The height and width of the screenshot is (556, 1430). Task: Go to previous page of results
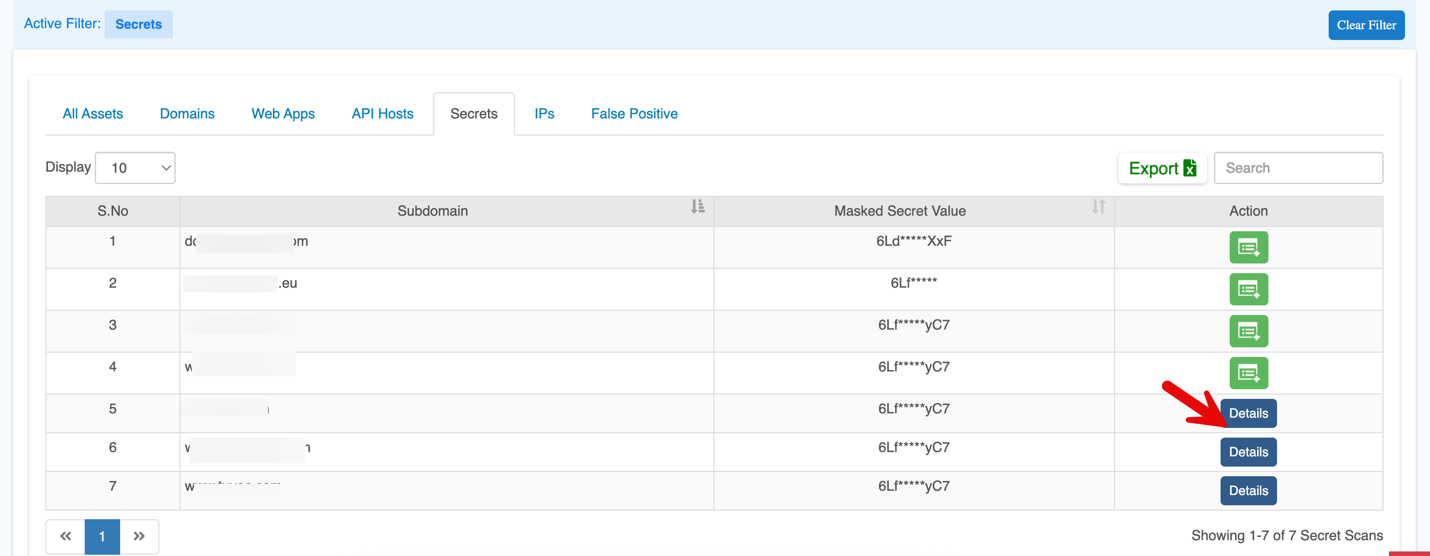(x=66, y=537)
